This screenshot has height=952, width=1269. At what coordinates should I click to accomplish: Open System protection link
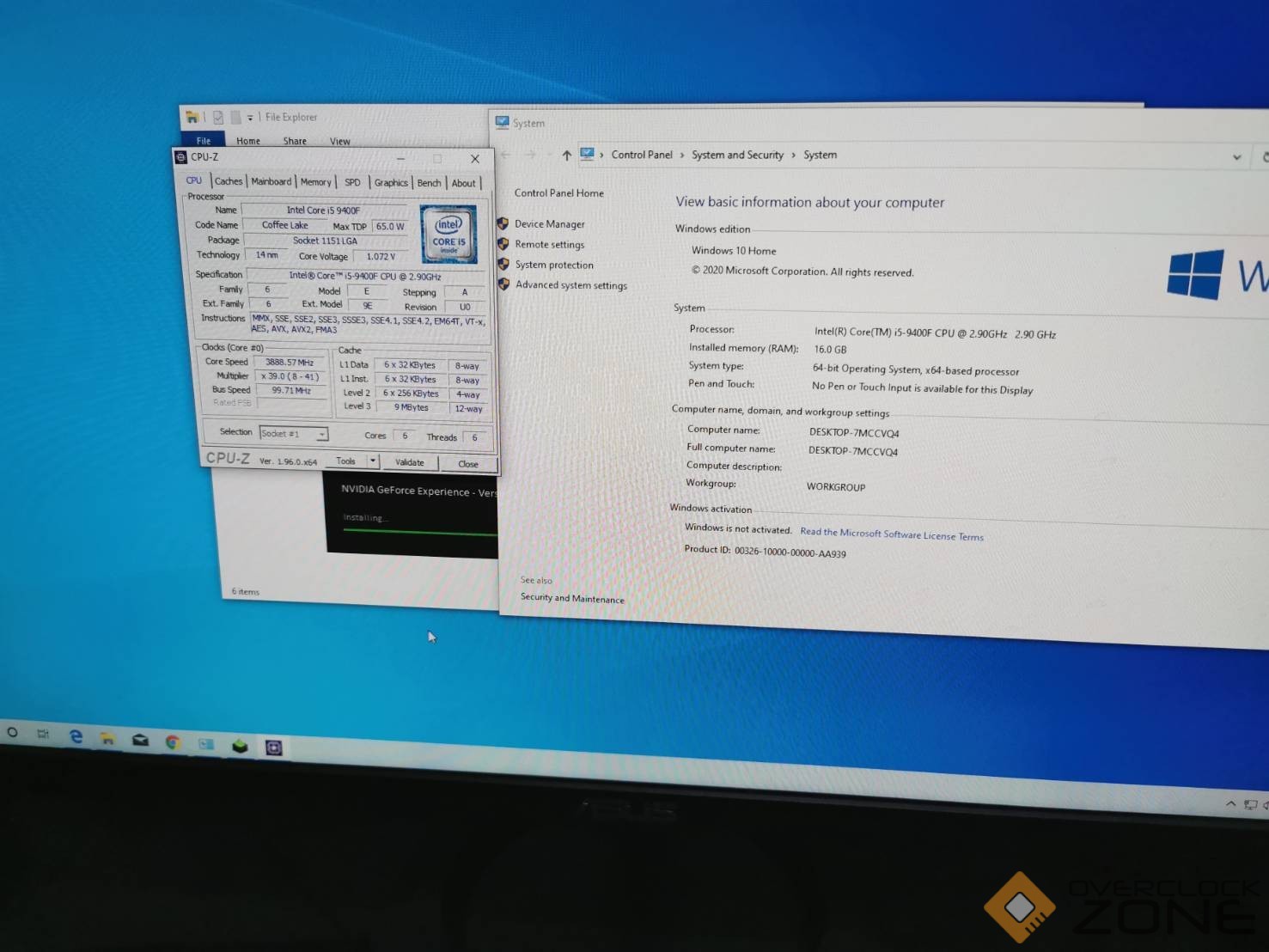[x=554, y=265]
